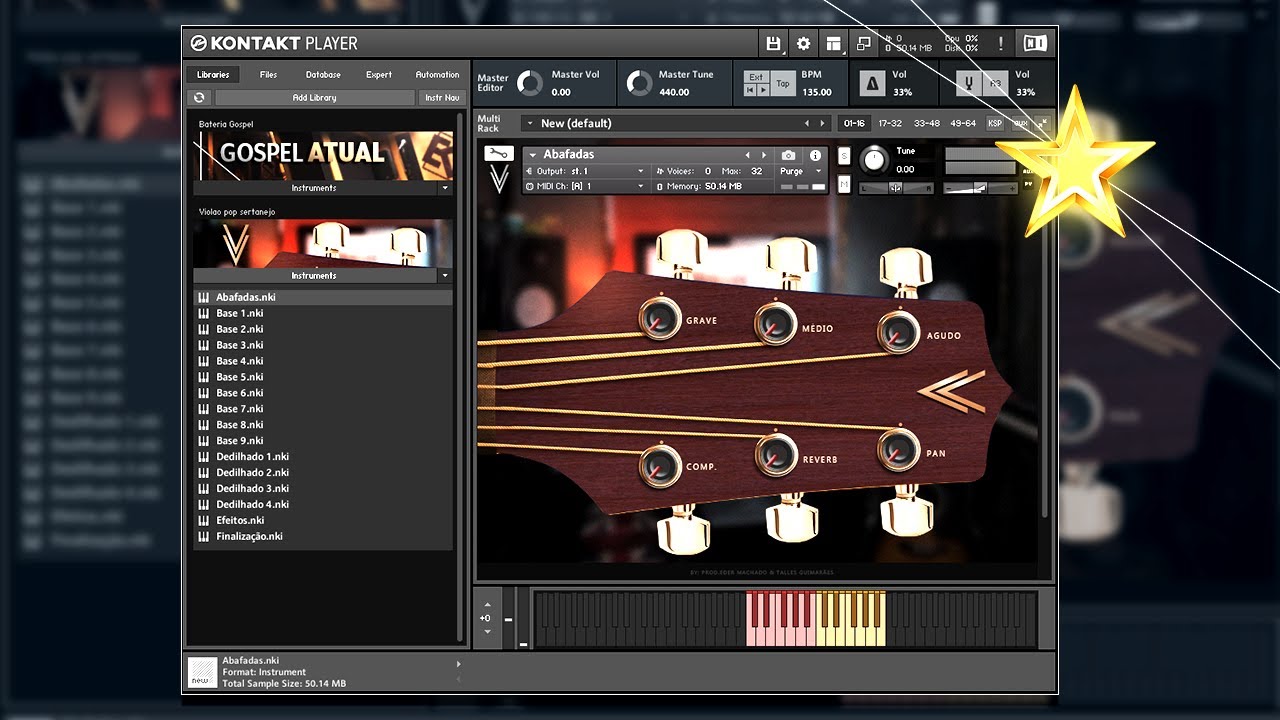Open the workspace layout panel icon
The image size is (1280, 720).
point(833,43)
